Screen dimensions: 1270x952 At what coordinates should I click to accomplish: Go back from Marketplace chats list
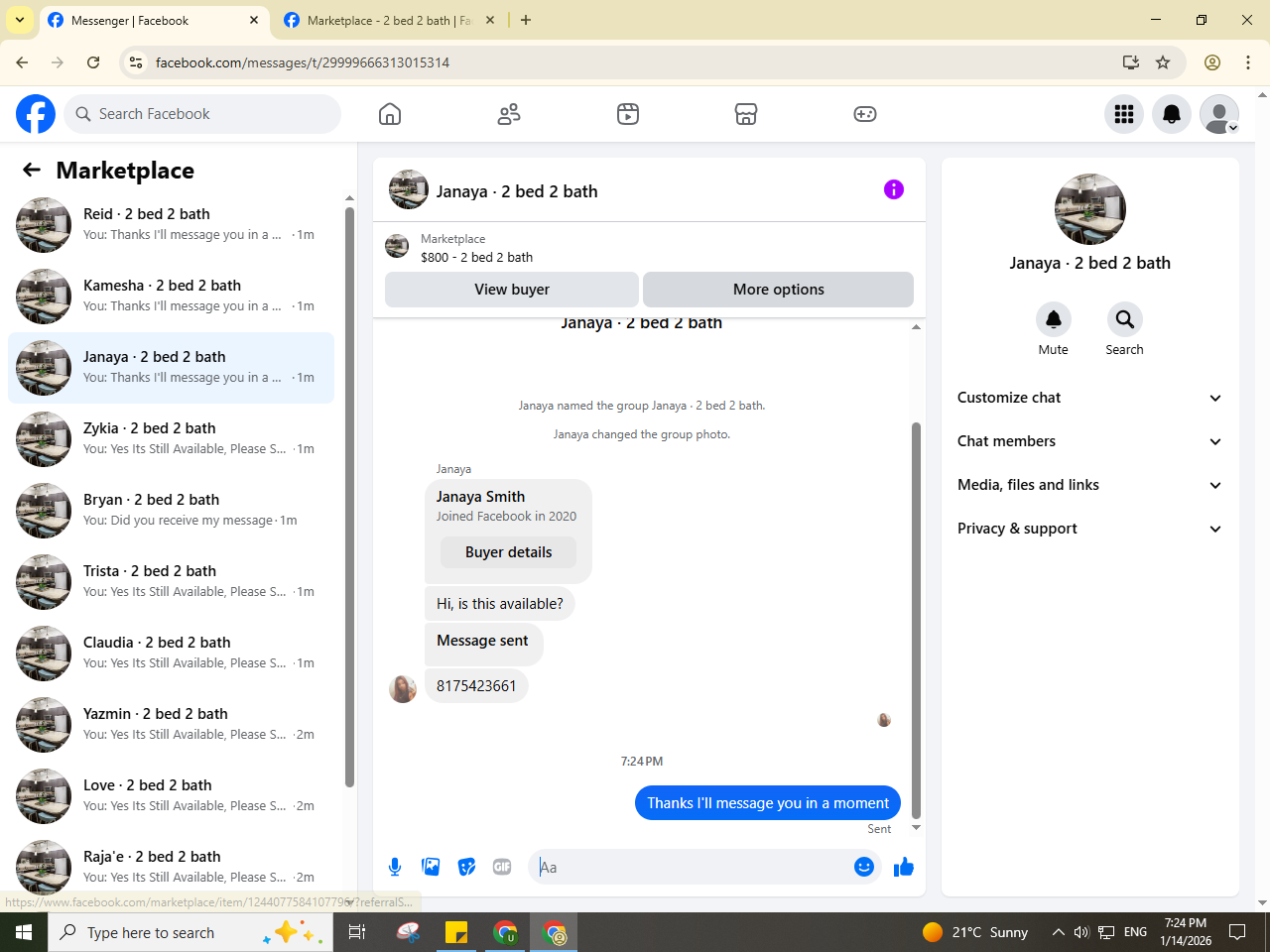32,170
